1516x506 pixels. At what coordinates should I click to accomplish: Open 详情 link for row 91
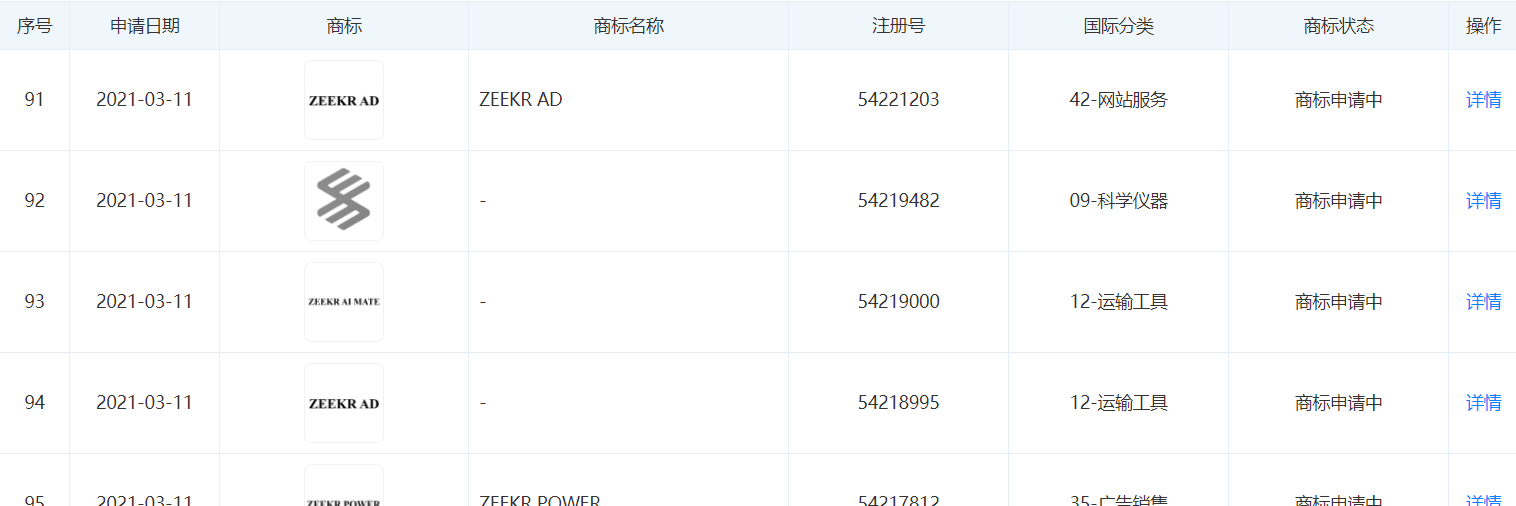[1483, 100]
